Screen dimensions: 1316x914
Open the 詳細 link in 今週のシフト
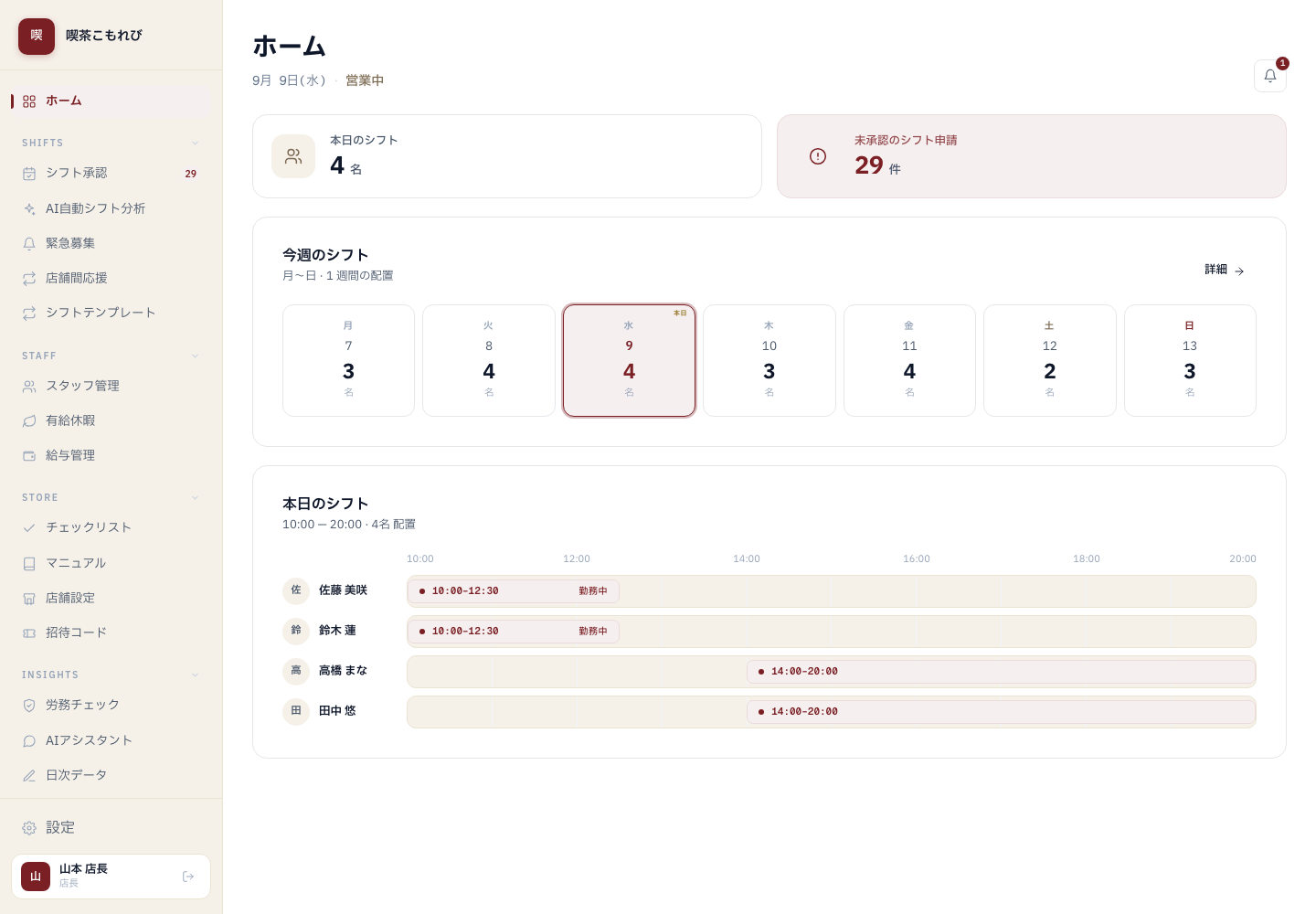(x=1225, y=270)
